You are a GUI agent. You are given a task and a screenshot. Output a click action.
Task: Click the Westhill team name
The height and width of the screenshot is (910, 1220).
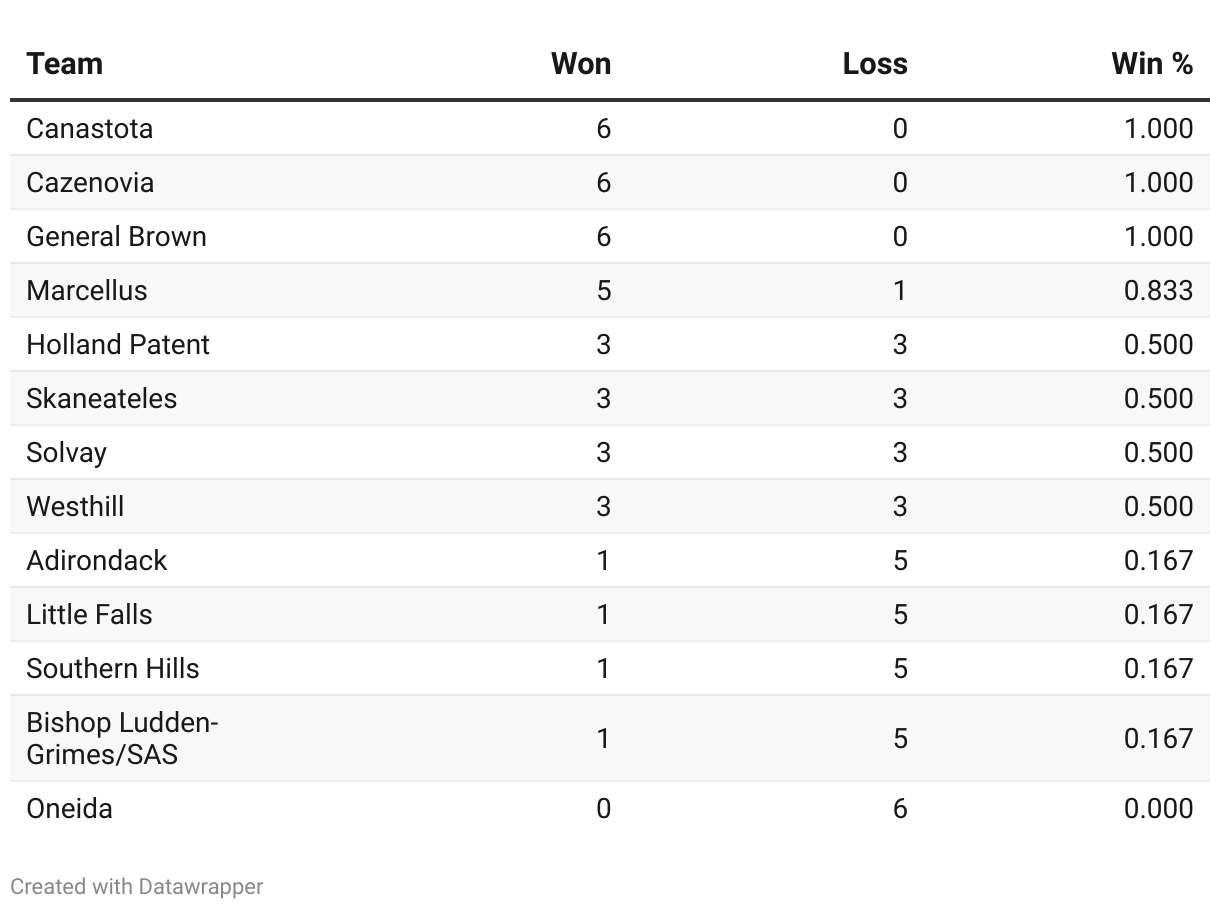tap(75, 506)
